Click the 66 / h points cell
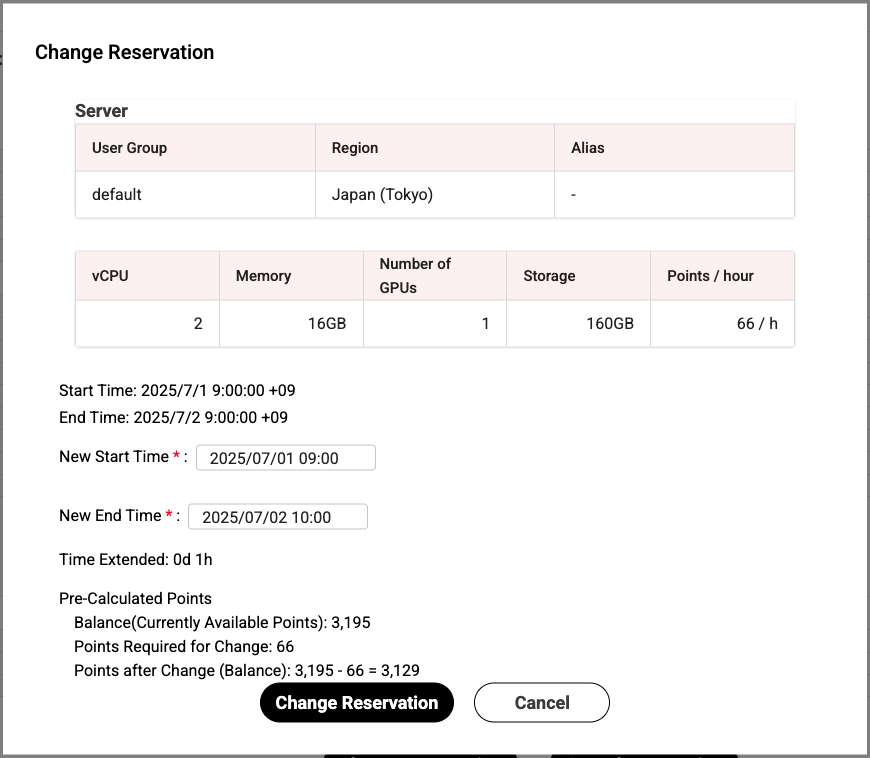870x758 pixels. [756, 324]
